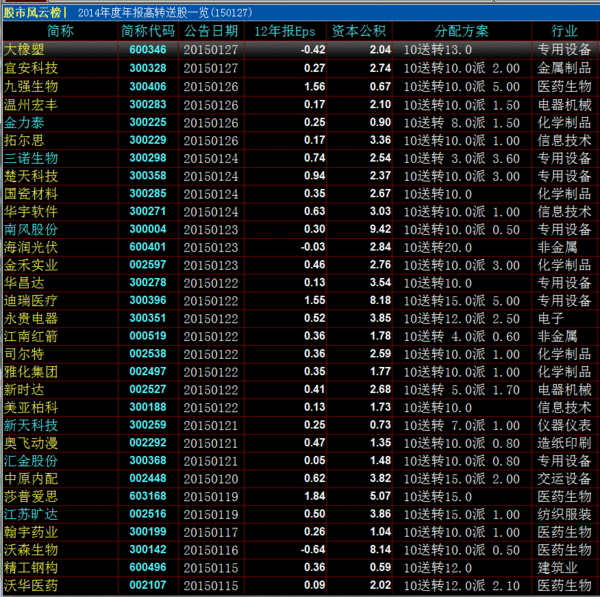This screenshot has width=600, height=597.
Task: Select stock name 大橡塑
Action: point(24,50)
